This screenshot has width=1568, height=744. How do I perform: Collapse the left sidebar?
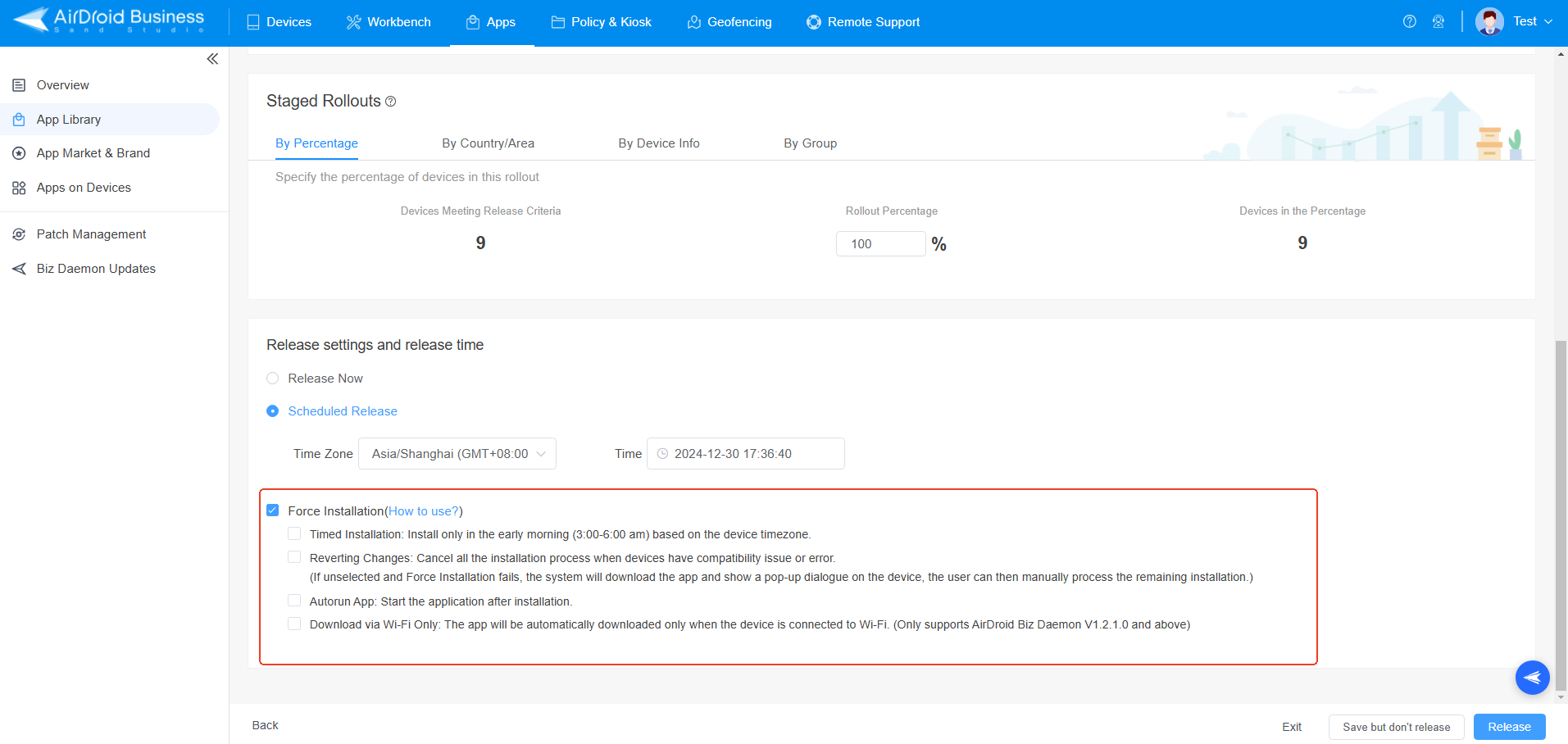[x=212, y=58]
